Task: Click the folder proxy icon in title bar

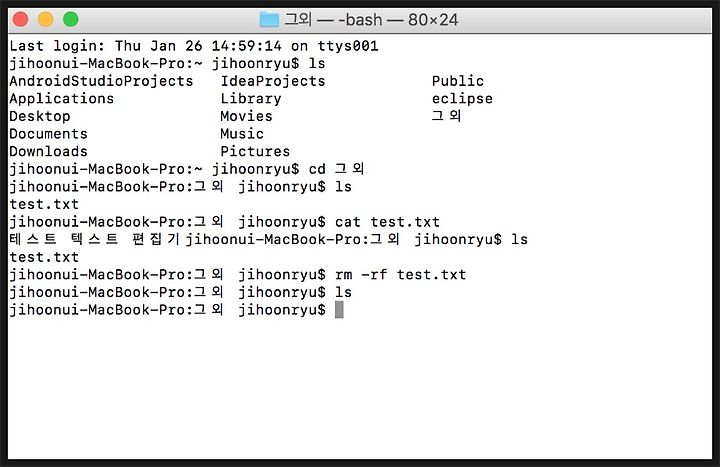Action: coord(269,19)
